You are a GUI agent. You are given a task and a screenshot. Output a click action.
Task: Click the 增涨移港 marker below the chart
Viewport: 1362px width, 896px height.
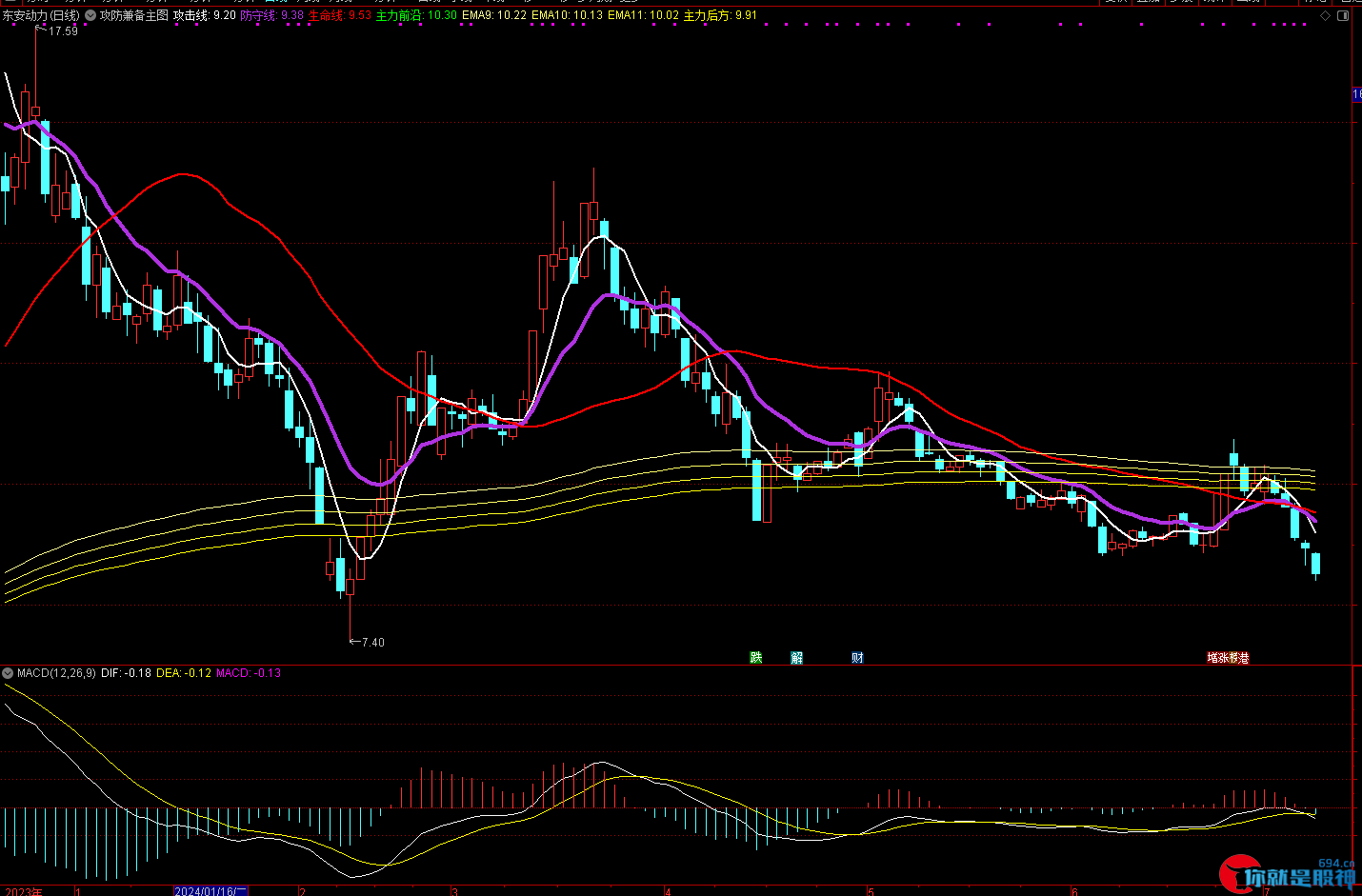pos(1228,658)
